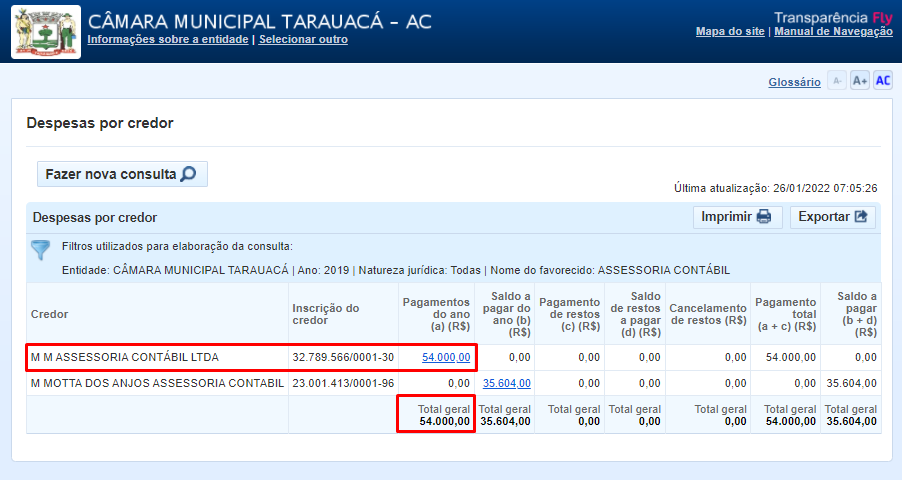The width and height of the screenshot is (902, 480).
Task: Open Manual de Navegação link
Action: pyautogui.click(x=833, y=31)
